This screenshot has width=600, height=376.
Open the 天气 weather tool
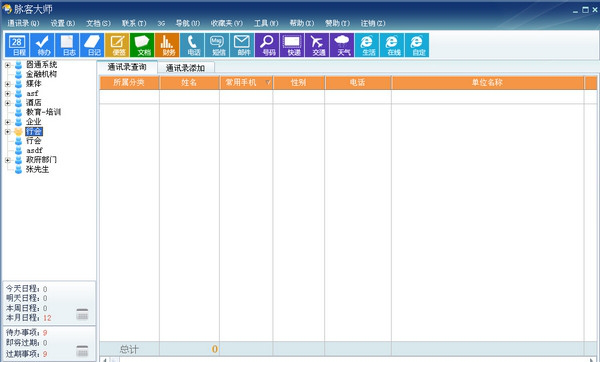click(x=342, y=45)
